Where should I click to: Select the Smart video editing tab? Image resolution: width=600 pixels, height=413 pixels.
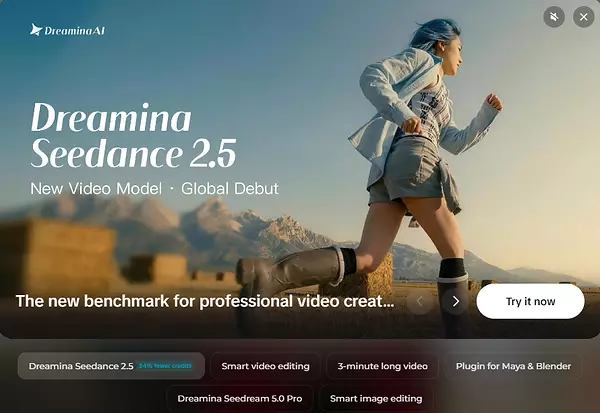point(265,366)
